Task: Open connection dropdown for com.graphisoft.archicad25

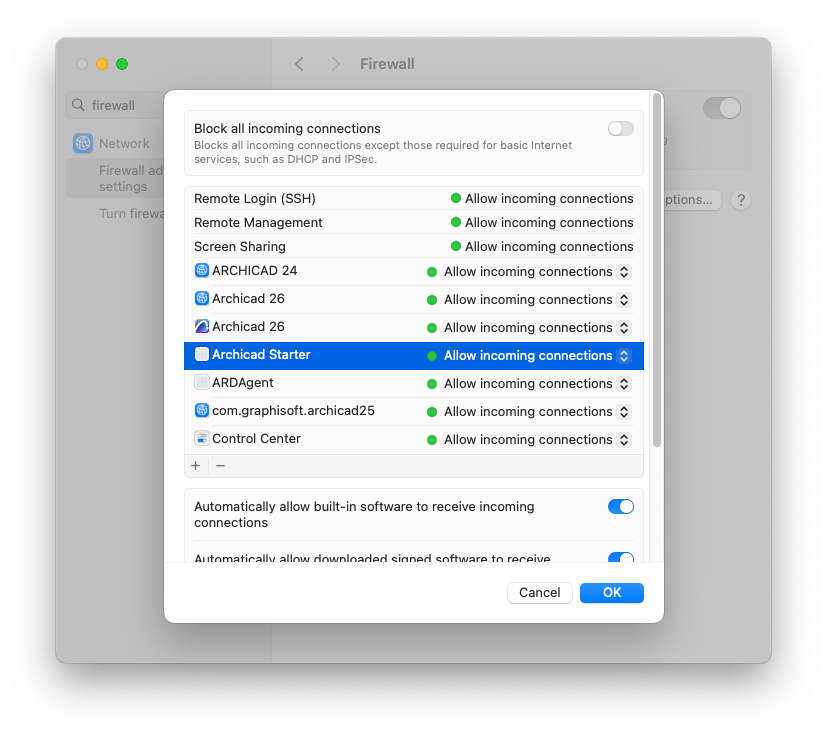Action: tap(624, 411)
